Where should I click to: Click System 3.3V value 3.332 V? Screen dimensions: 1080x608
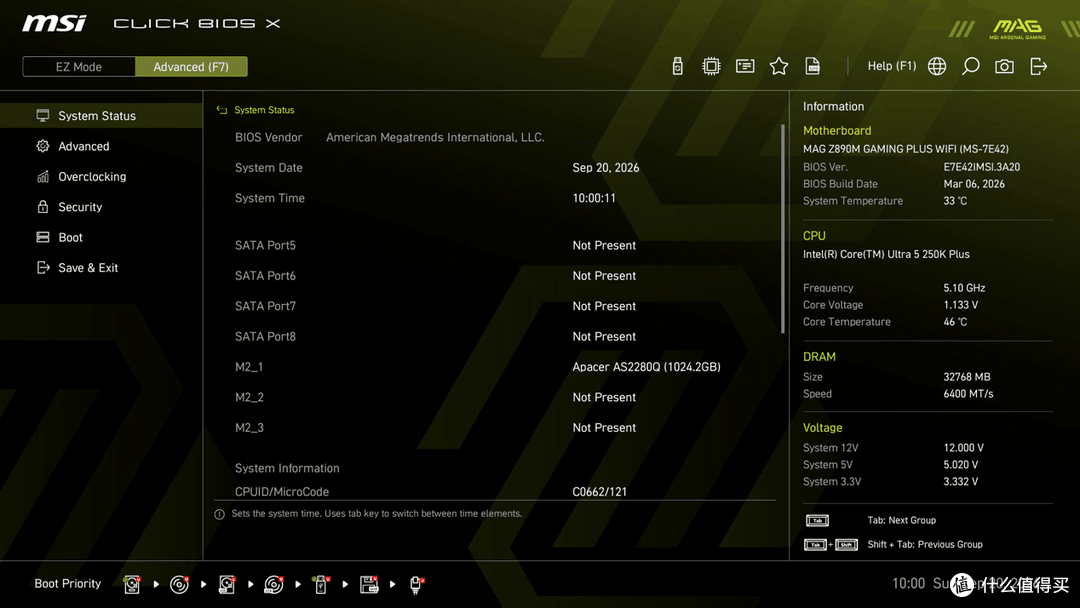[x=961, y=481]
